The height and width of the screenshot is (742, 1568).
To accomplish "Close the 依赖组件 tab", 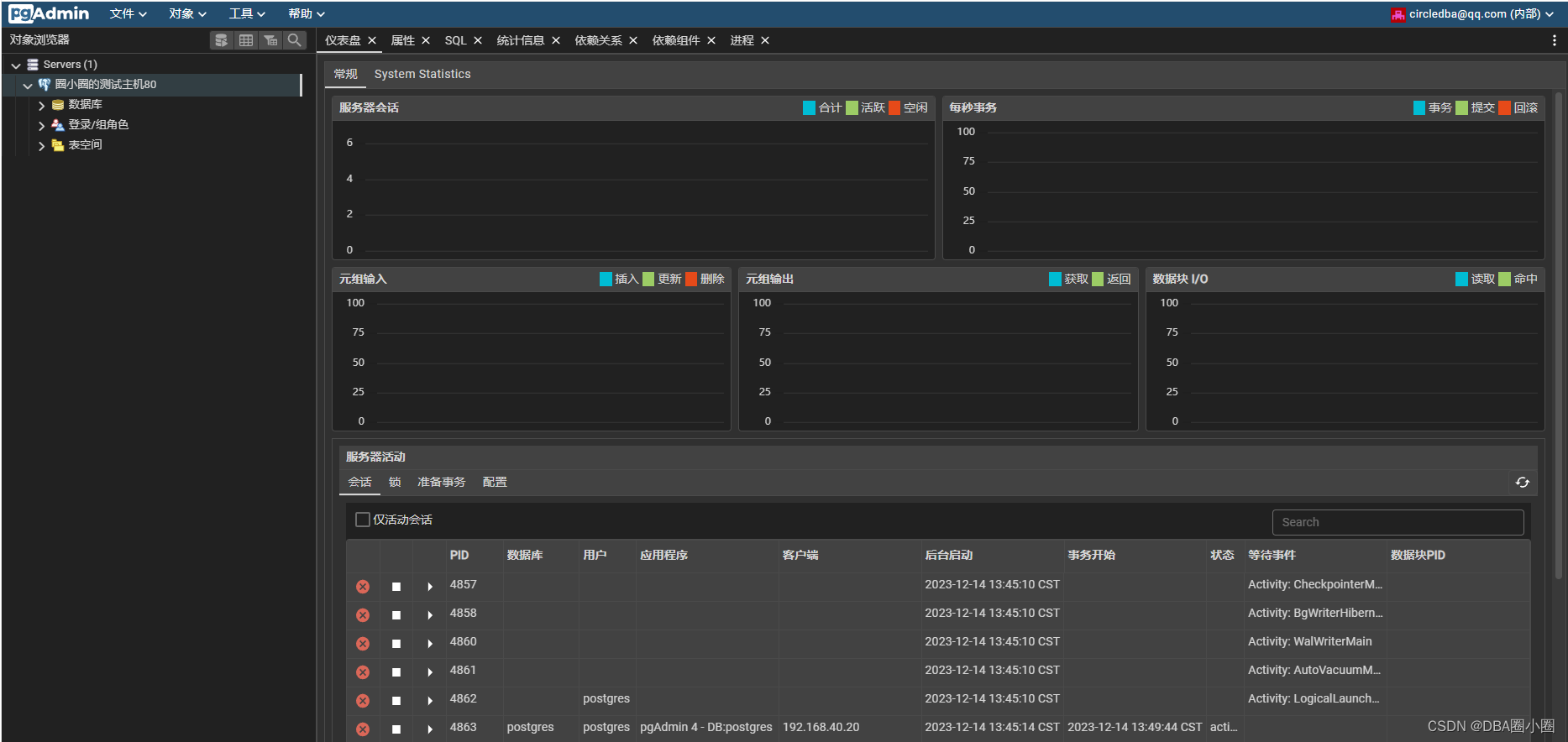I will click(711, 40).
